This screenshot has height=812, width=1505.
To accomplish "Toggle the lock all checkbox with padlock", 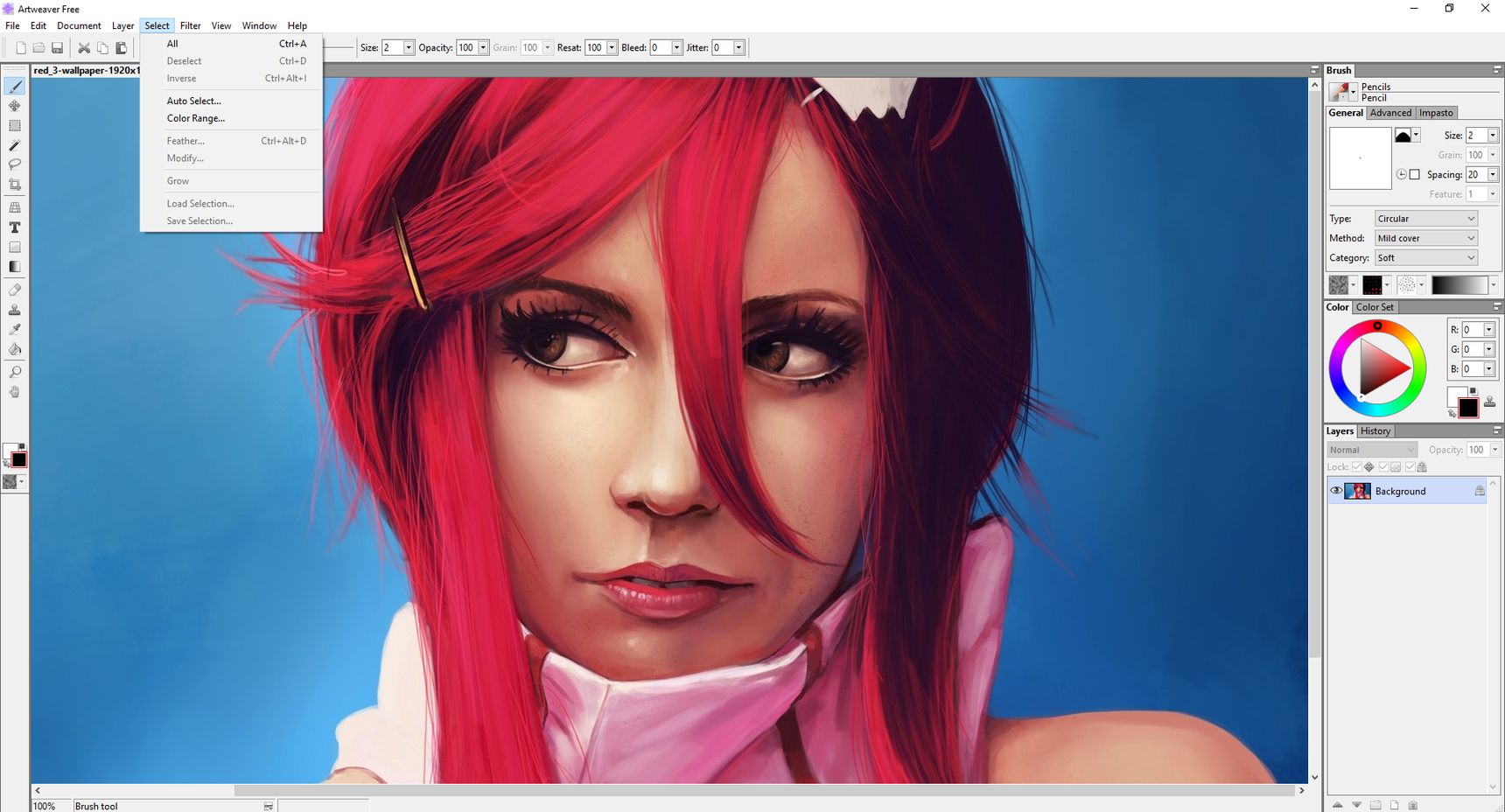I will pos(1410,467).
